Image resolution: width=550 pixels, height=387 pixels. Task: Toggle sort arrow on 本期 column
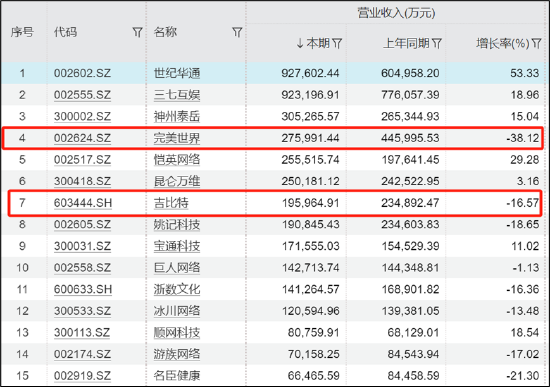(300, 44)
